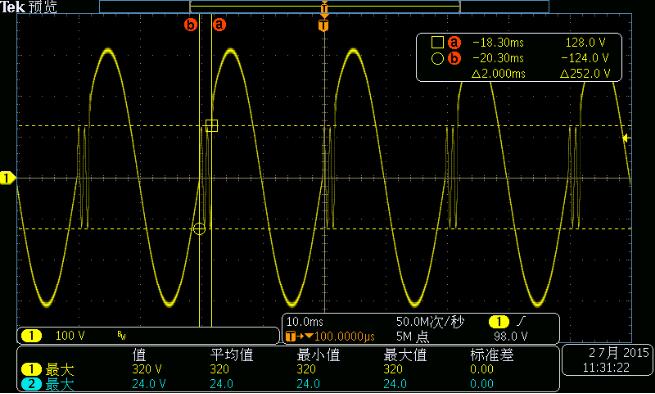Click the record position bar at top
The width and height of the screenshot is (655, 394).
pos(324,7)
